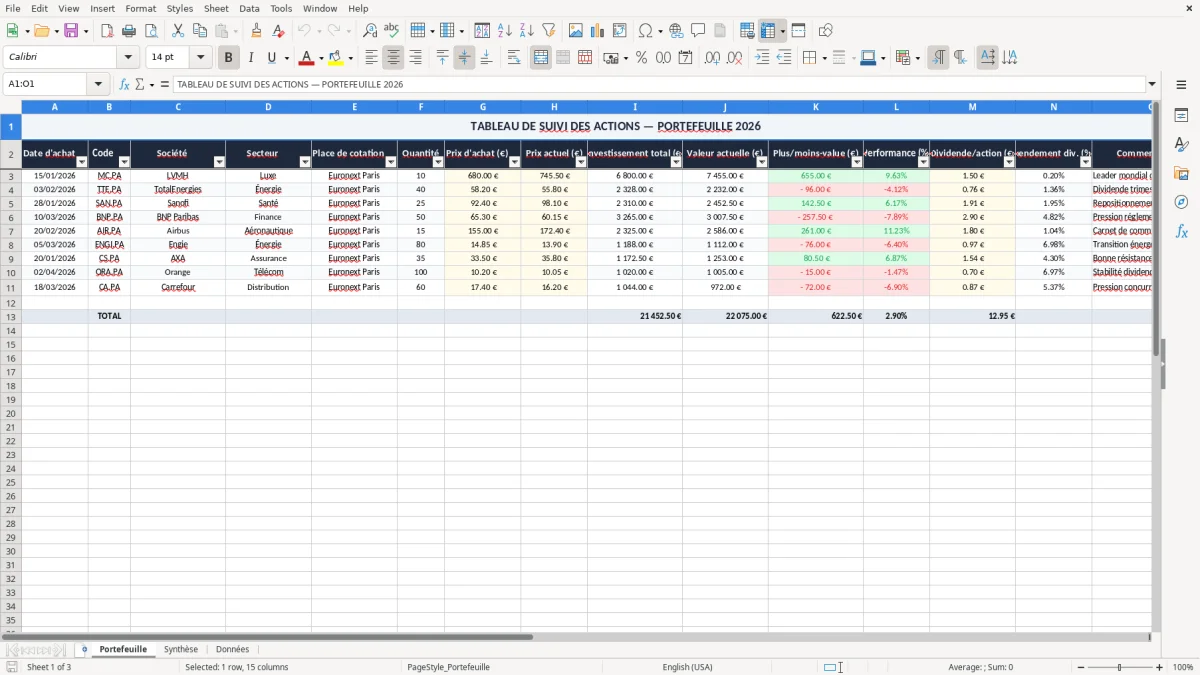1200x675 pixels.
Task: Run the spelling check icon
Action: [392, 31]
